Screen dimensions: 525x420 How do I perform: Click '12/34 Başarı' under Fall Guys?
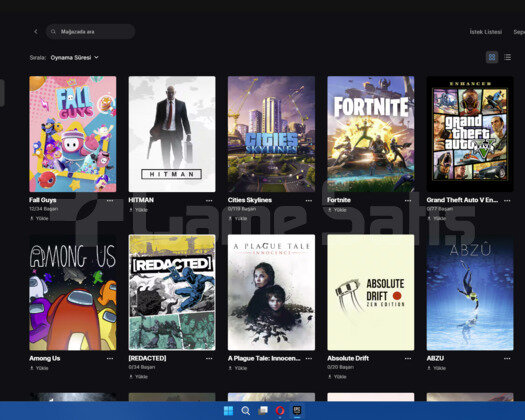pyautogui.click(x=44, y=209)
